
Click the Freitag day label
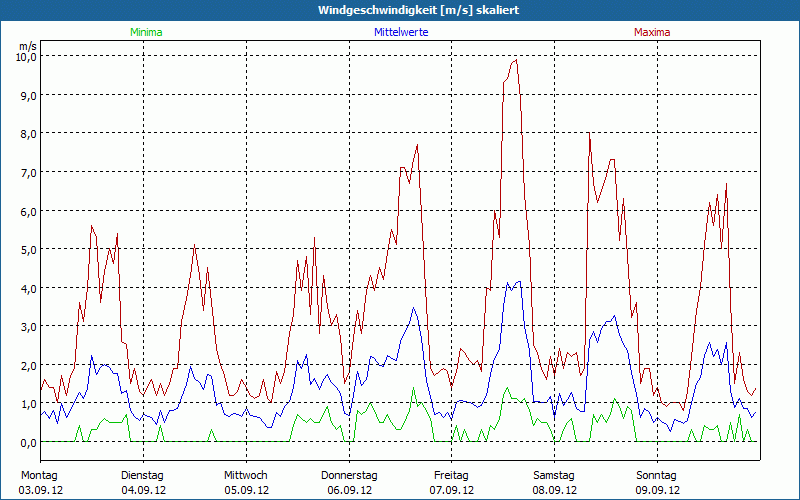click(451, 476)
